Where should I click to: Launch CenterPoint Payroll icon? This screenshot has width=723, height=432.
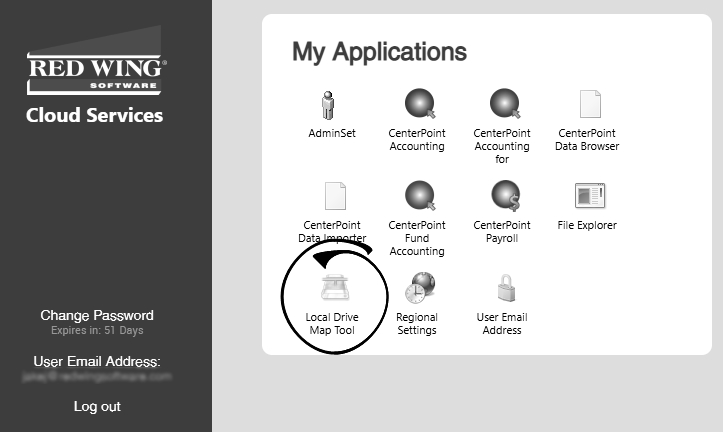point(505,195)
